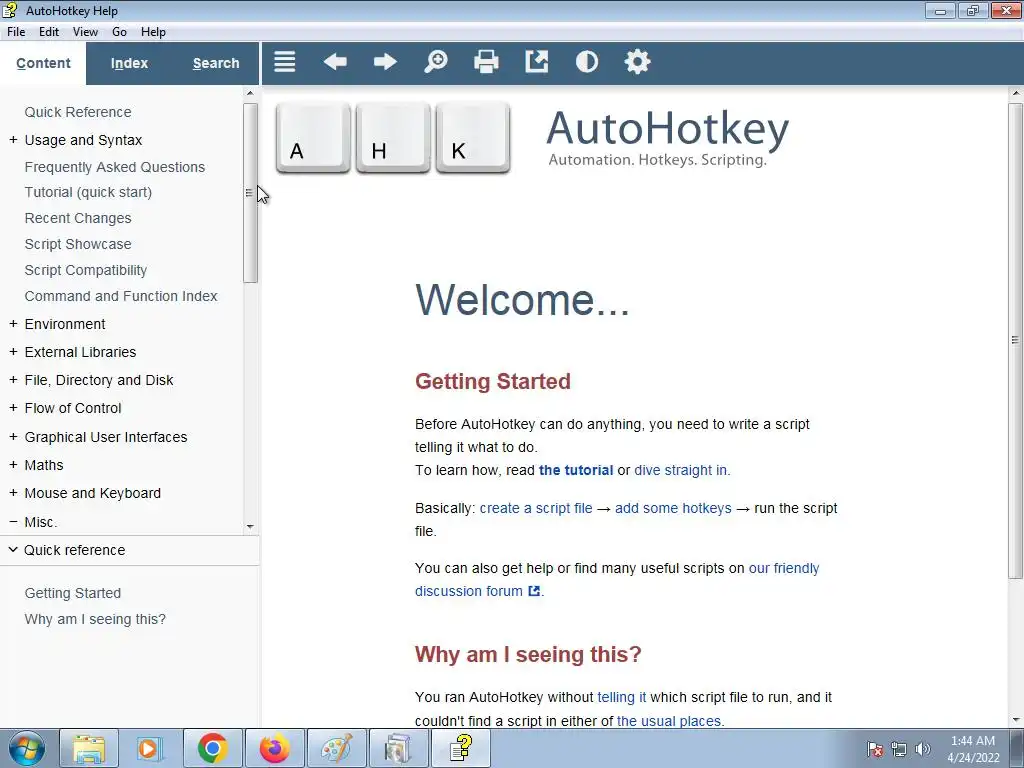Click the volume speaker tray icon
The image size is (1024, 768).
click(923, 749)
